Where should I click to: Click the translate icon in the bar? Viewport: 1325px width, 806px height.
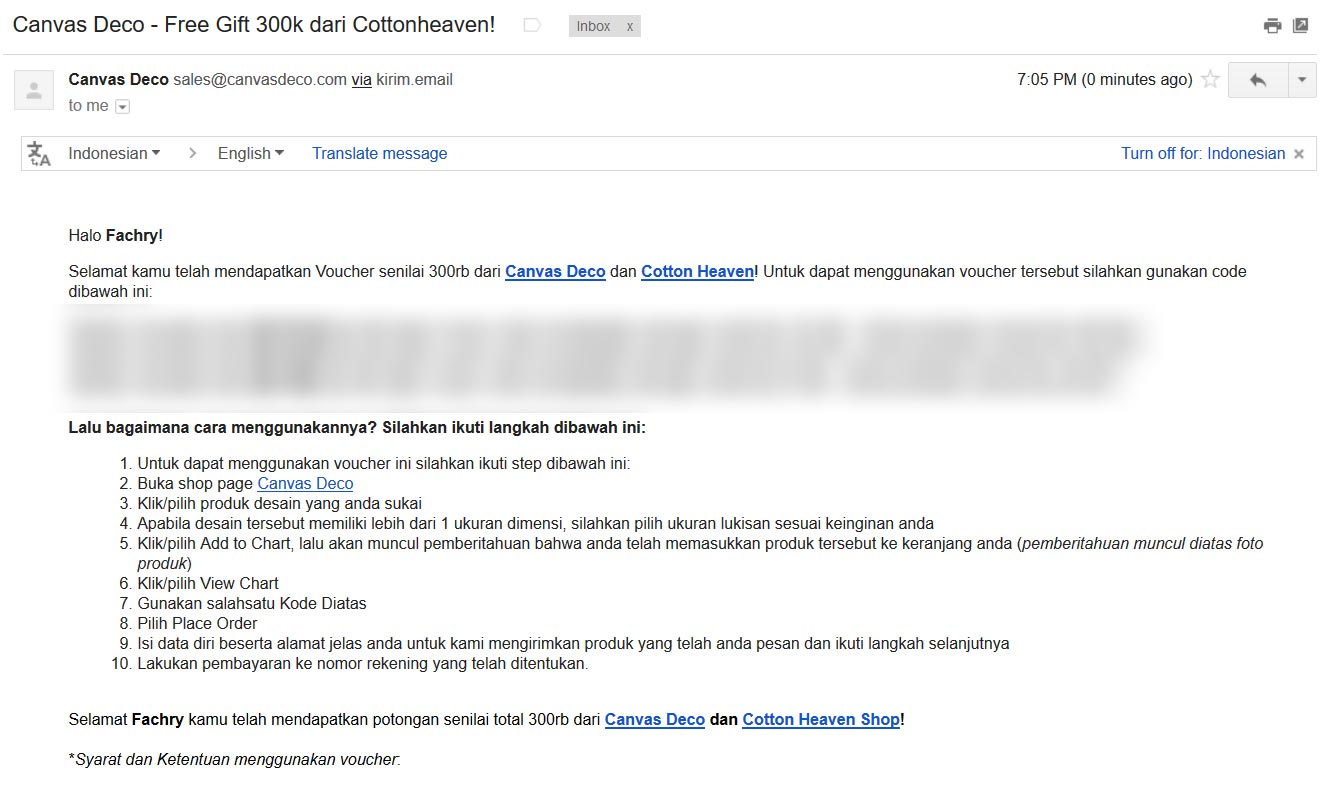tap(39, 153)
